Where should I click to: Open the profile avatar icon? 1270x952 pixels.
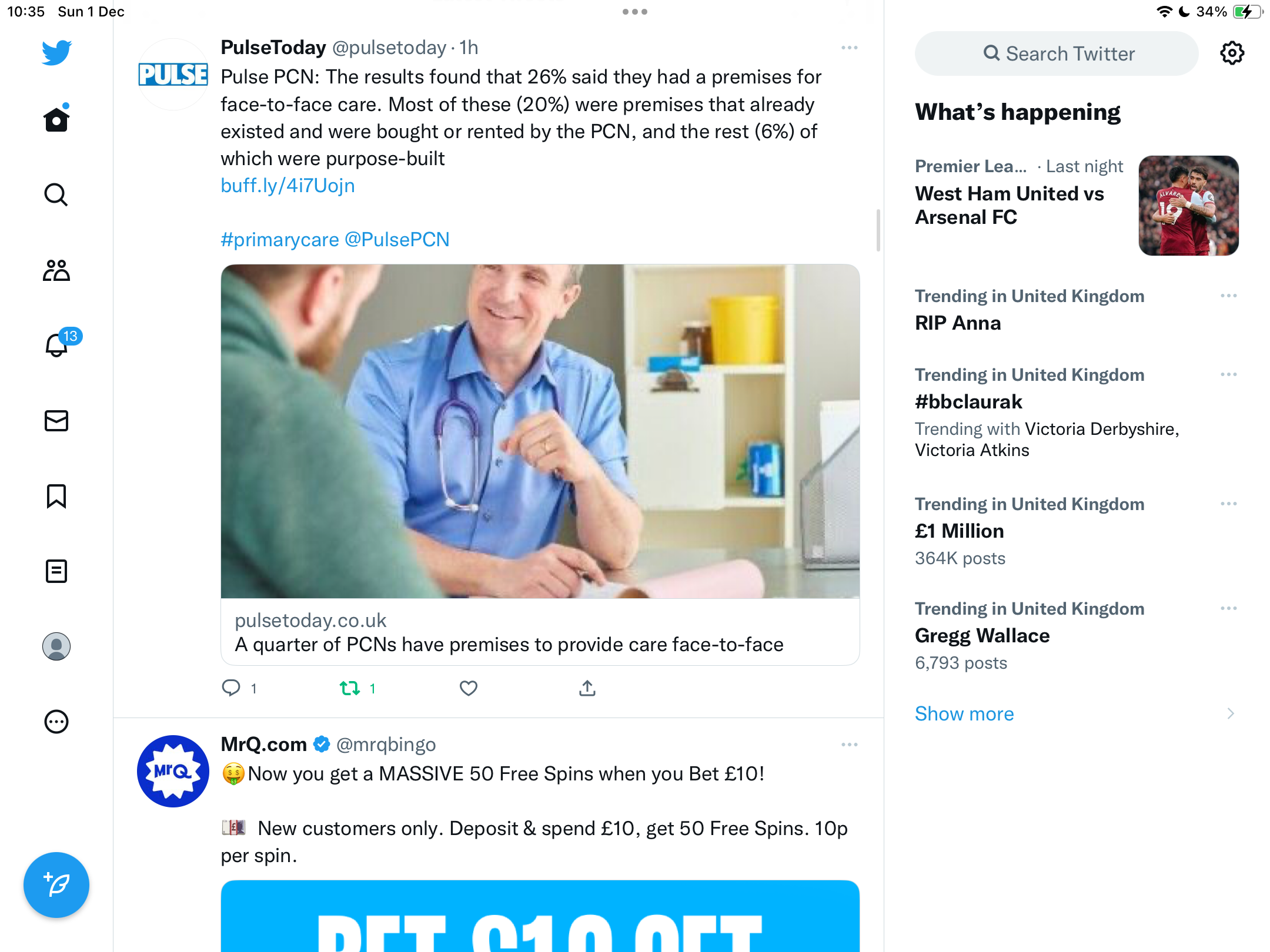tap(56, 646)
